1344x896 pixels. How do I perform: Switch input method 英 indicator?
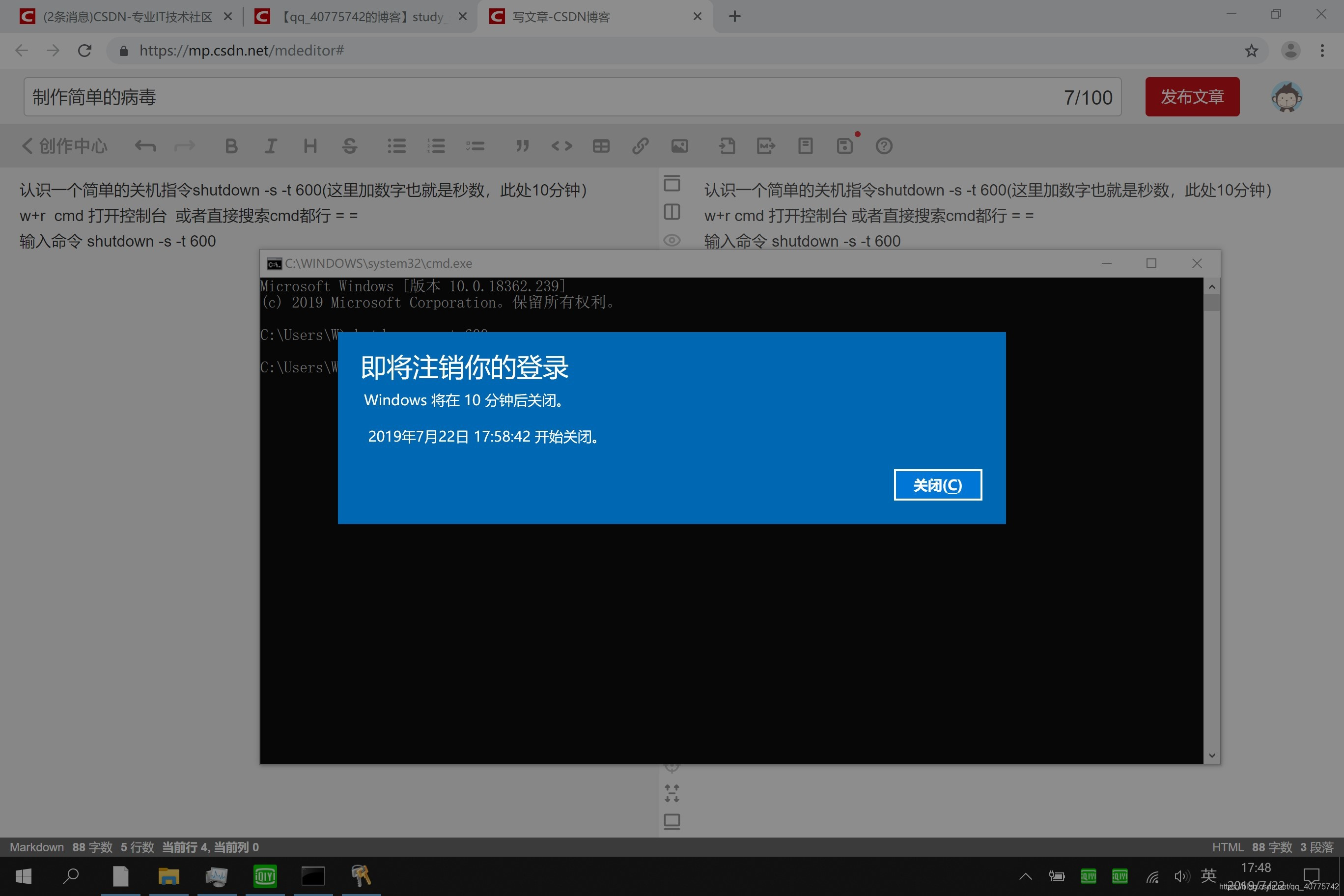1208,875
